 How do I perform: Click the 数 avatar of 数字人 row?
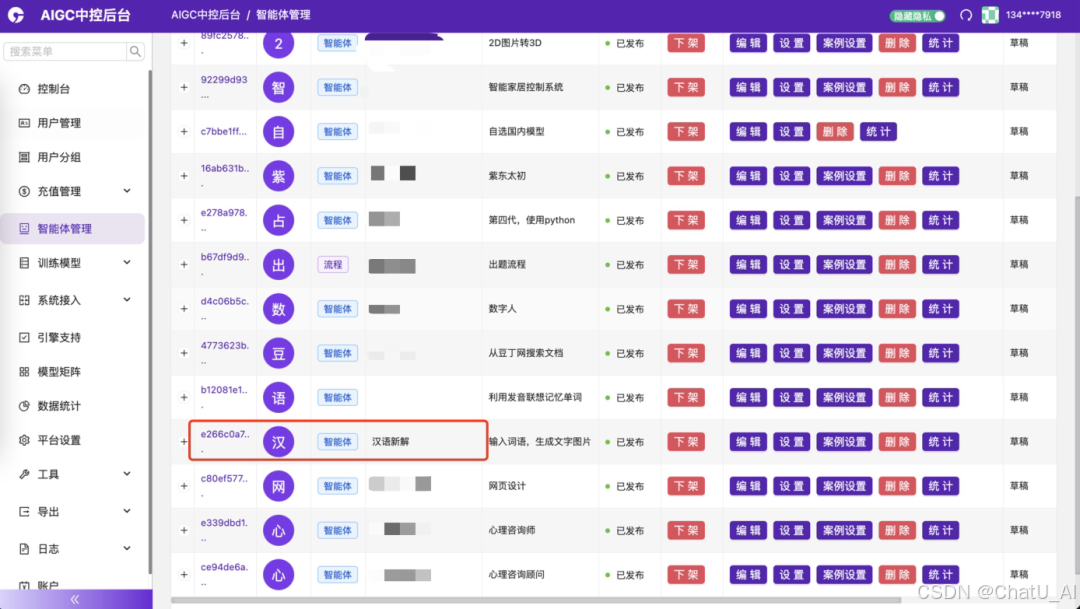coord(278,309)
